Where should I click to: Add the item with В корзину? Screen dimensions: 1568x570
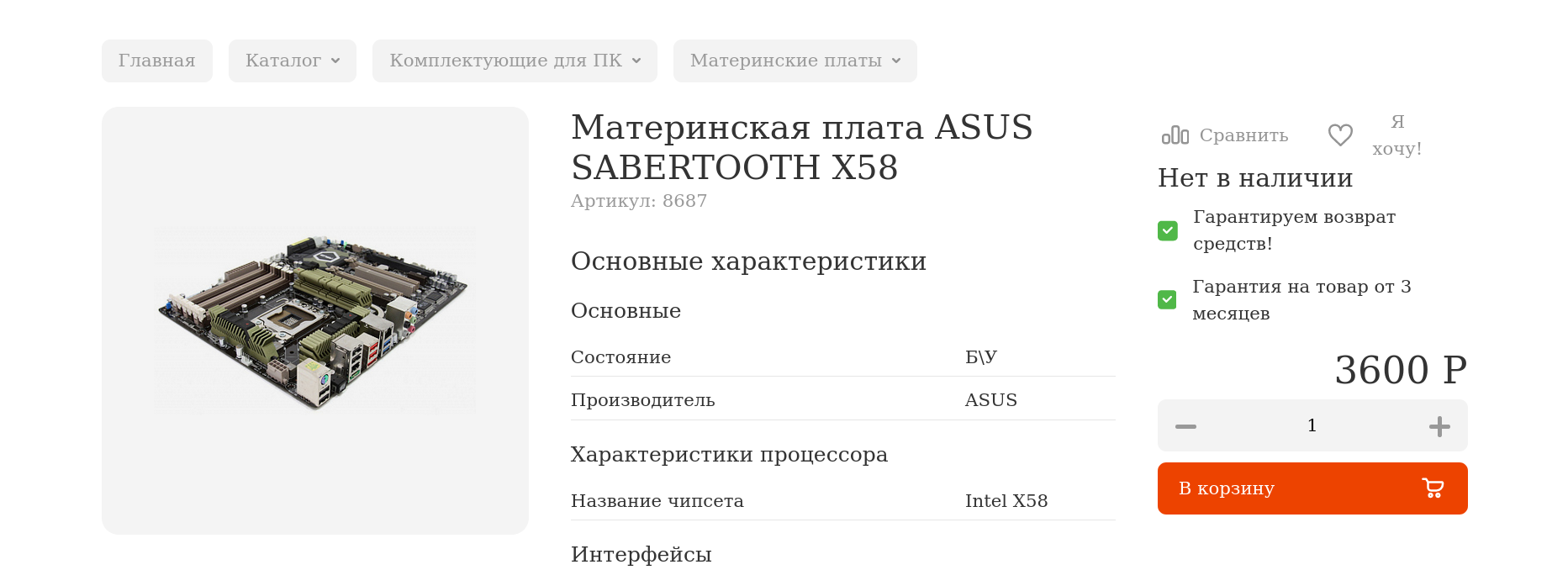1312,488
